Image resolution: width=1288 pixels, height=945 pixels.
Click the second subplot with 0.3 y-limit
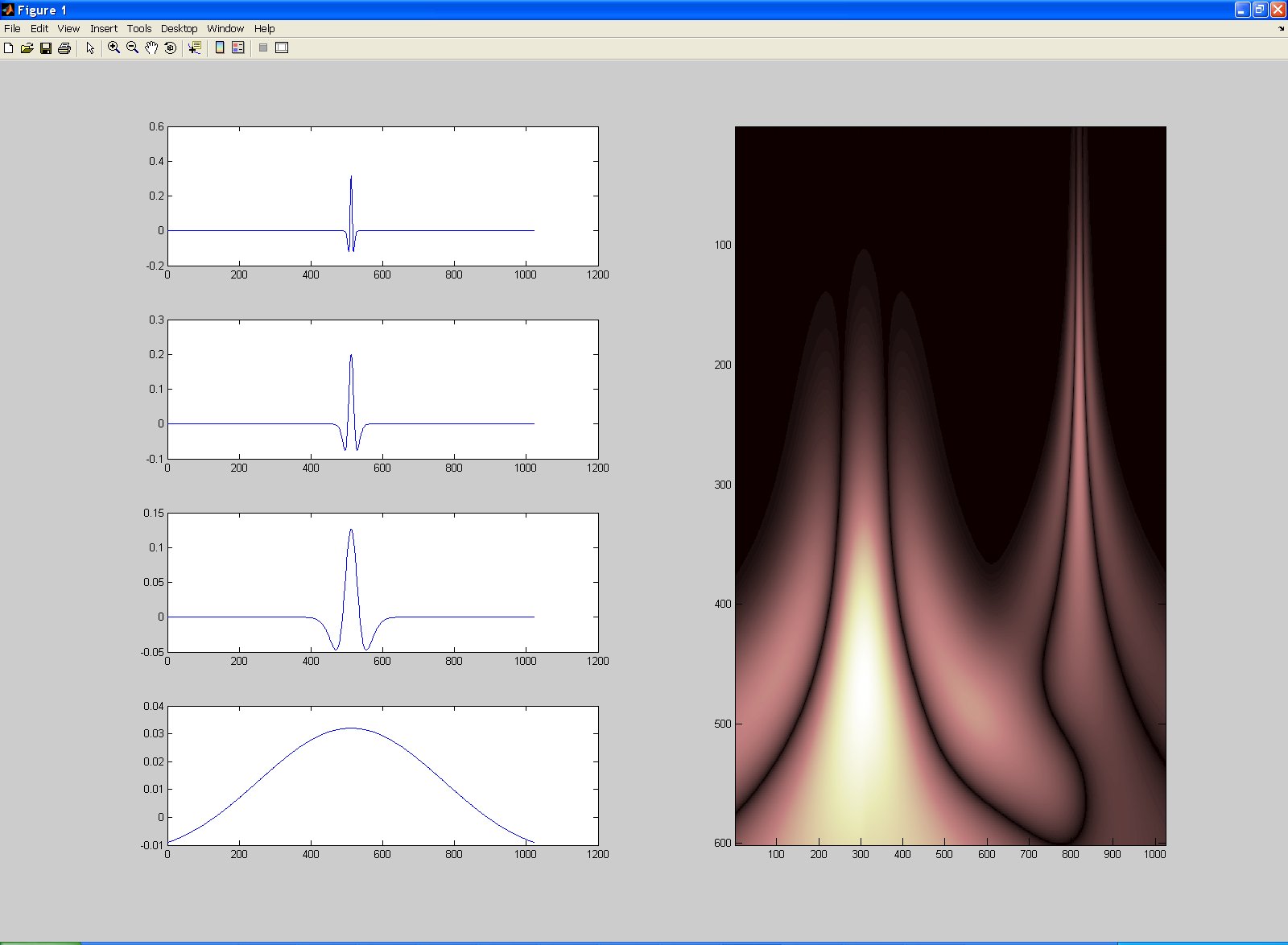point(382,389)
